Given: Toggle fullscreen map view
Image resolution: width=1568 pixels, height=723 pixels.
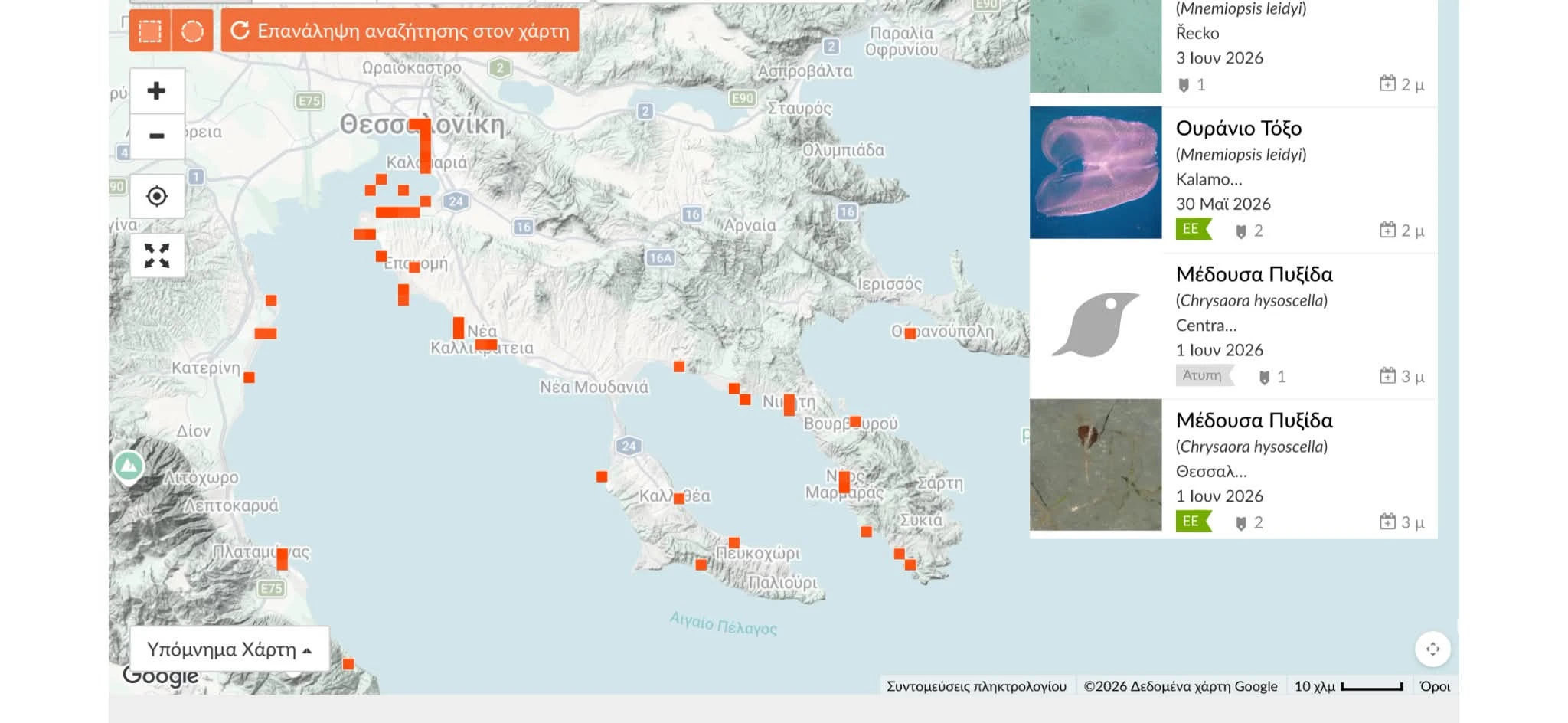Looking at the screenshot, I should click(157, 256).
